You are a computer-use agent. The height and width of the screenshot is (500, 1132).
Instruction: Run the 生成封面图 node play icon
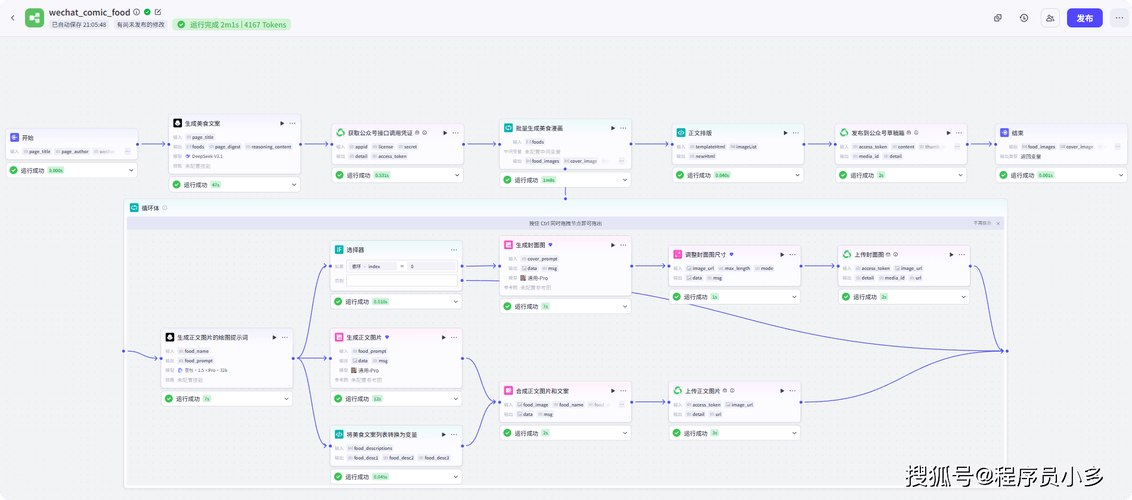pos(613,245)
